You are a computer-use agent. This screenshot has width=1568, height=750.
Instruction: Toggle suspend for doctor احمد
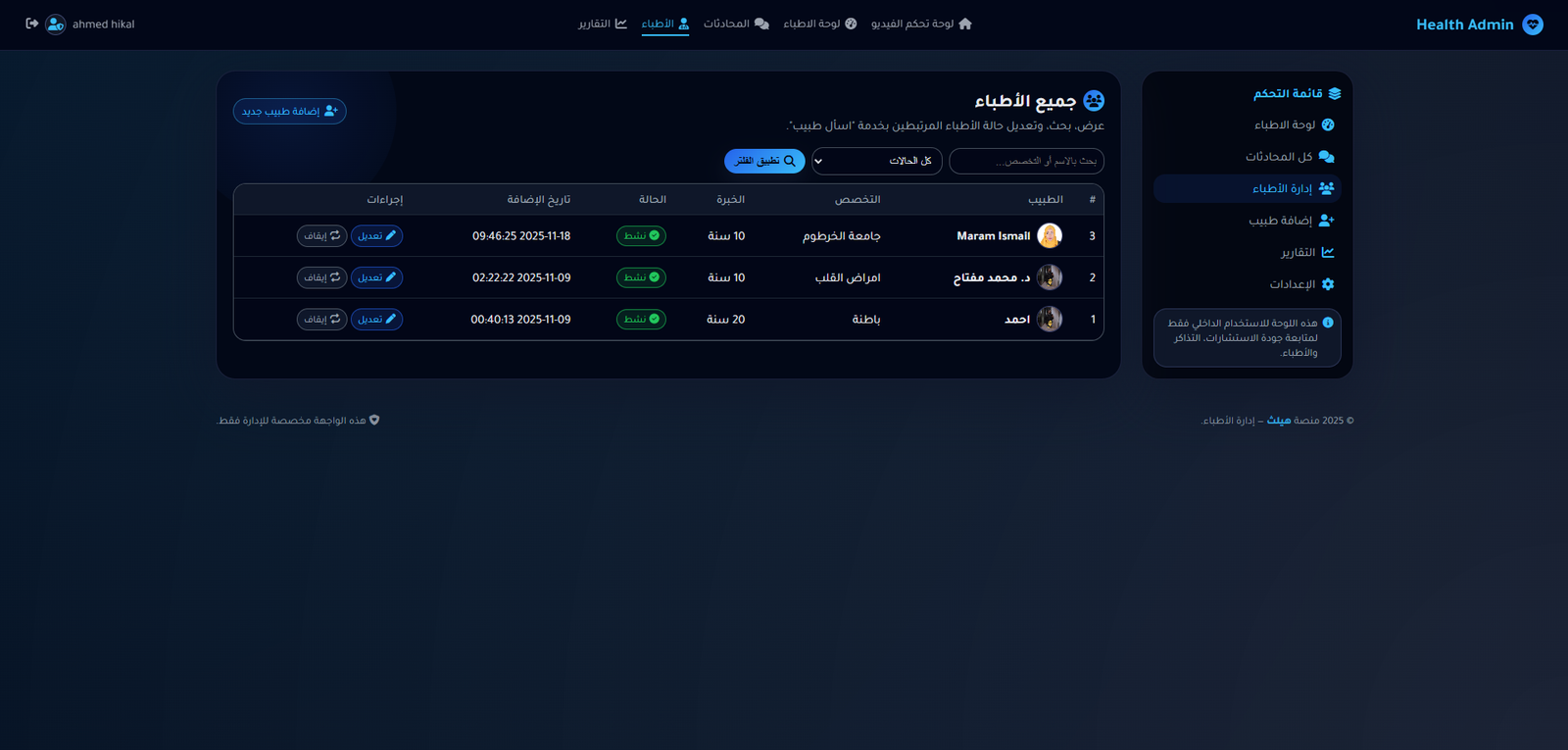point(321,320)
